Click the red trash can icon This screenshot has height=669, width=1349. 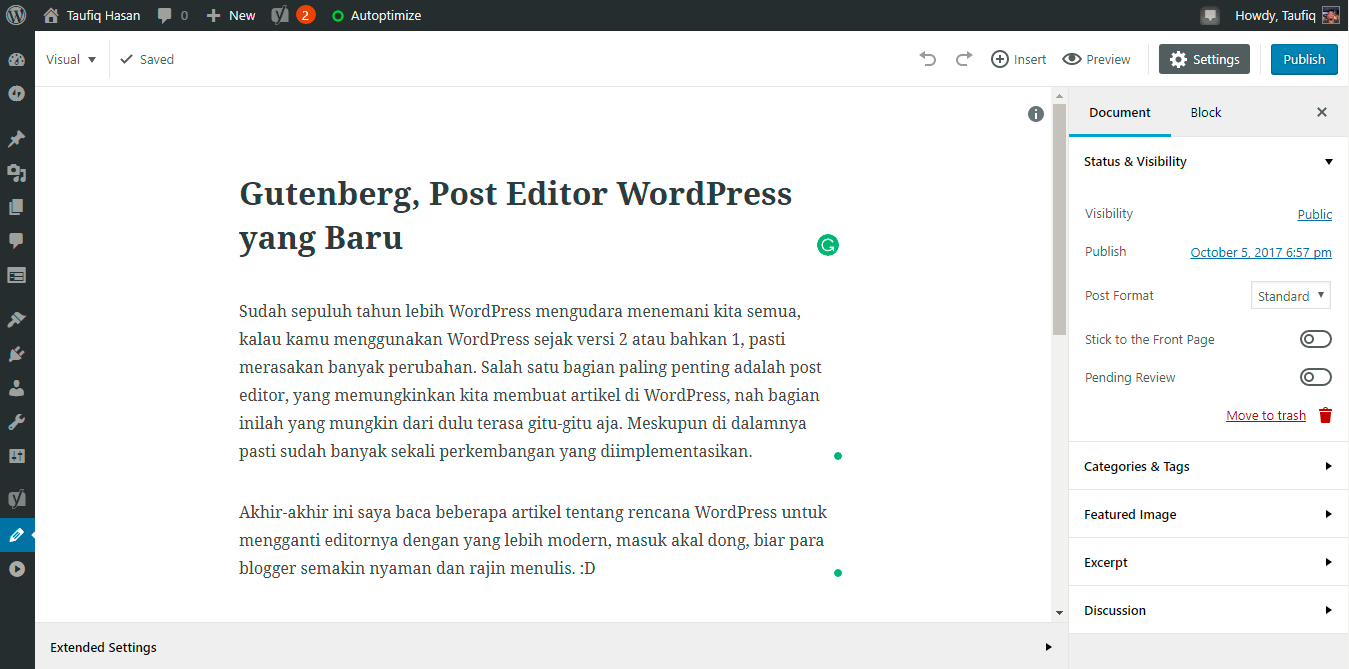1325,415
